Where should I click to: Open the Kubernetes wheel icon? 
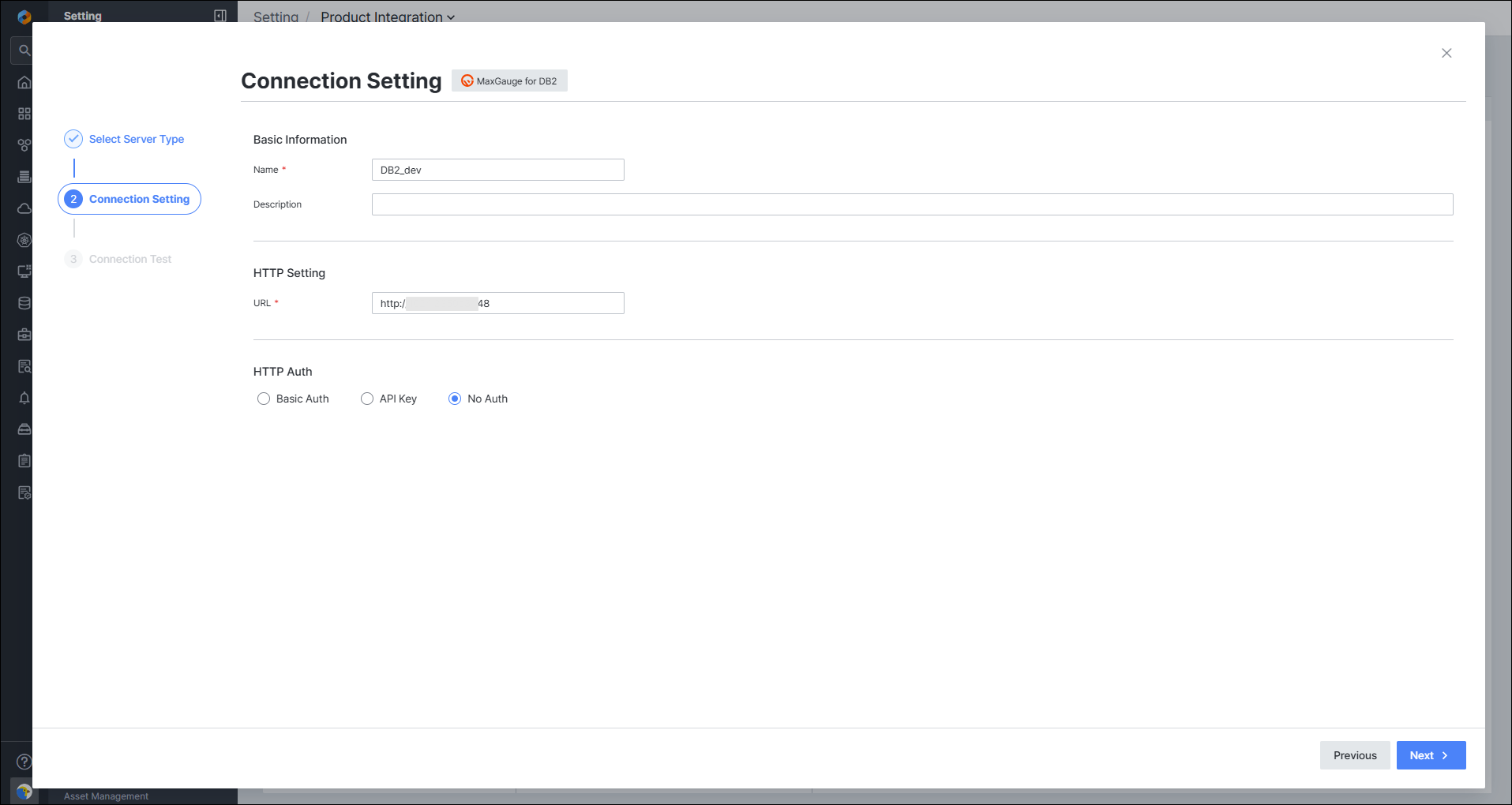click(24, 240)
